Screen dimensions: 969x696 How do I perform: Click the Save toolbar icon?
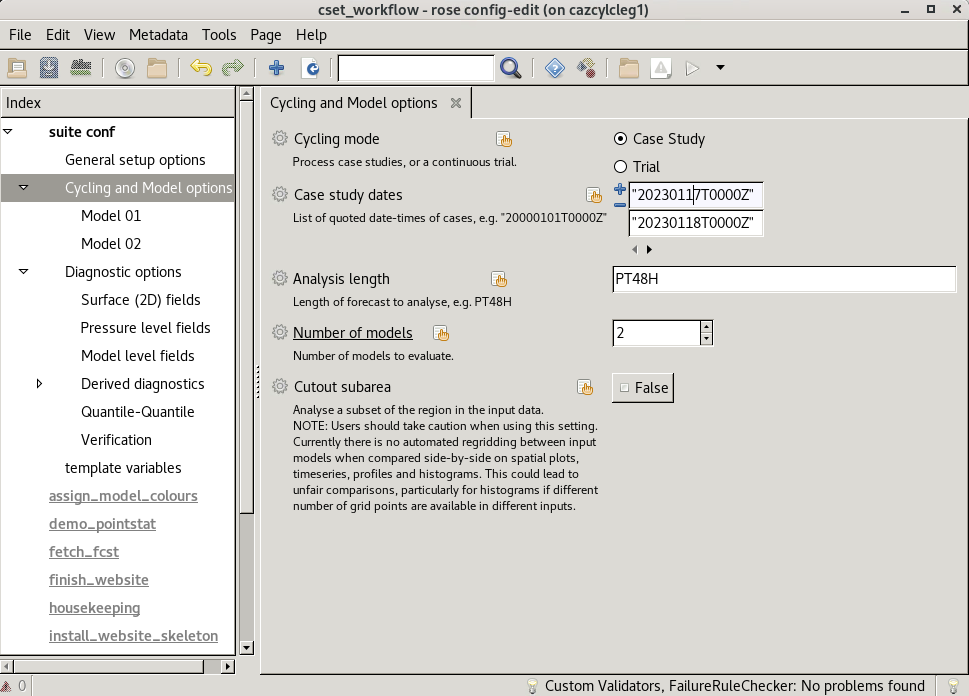coord(49,67)
